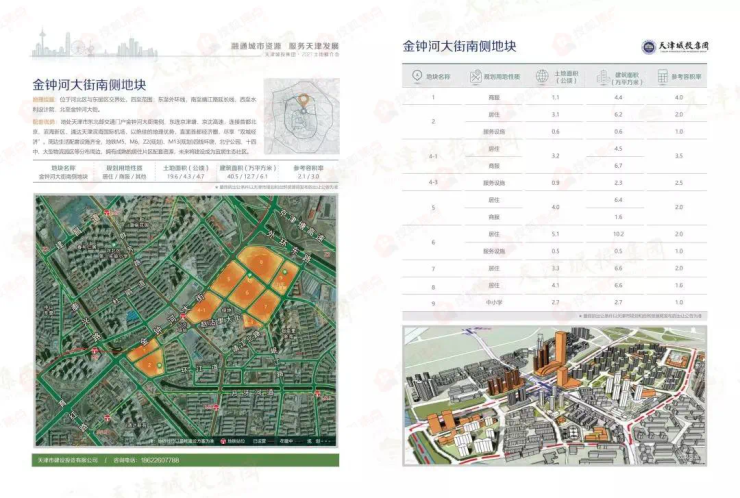Image resolution: width=740 pixels, height=498 pixels.
Task: Click the calculator plot ratio icon
Action: 661,76
